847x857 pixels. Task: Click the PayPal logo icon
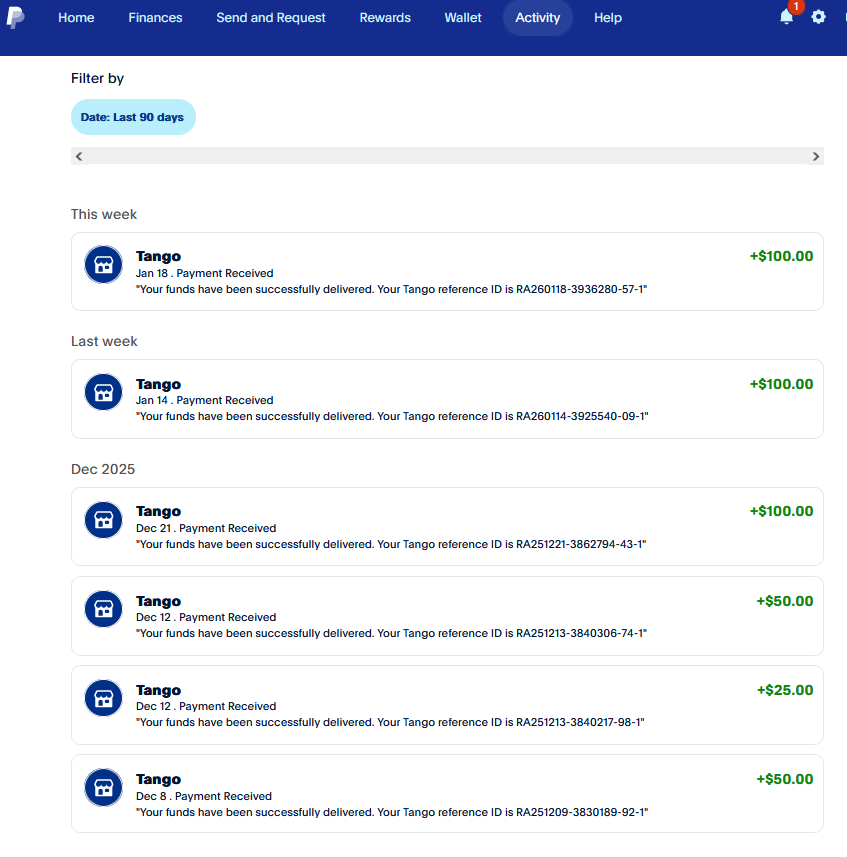coord(15,17)
